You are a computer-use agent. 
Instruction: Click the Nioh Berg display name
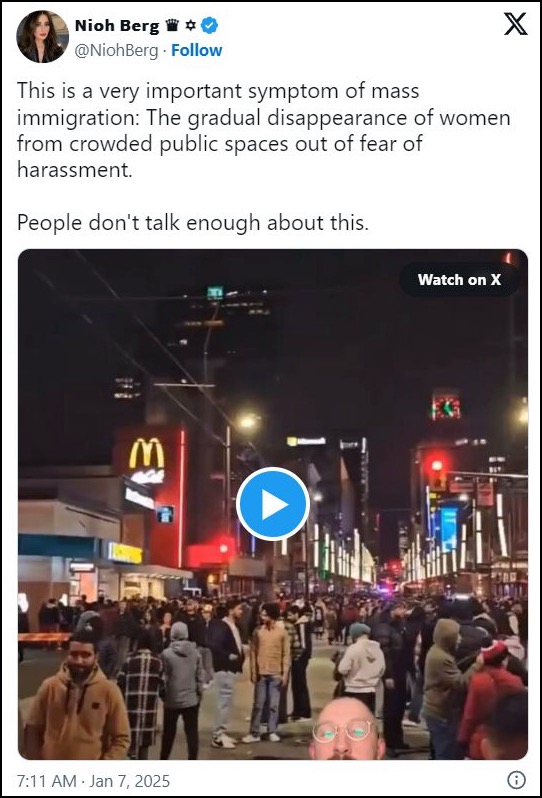point(117,25)
